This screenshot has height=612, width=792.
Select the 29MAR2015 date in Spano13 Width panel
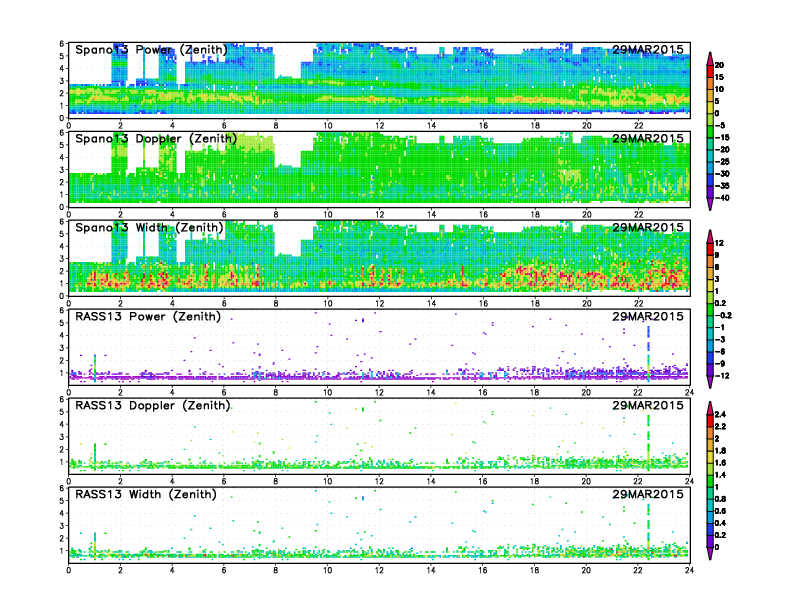(648, 227)
